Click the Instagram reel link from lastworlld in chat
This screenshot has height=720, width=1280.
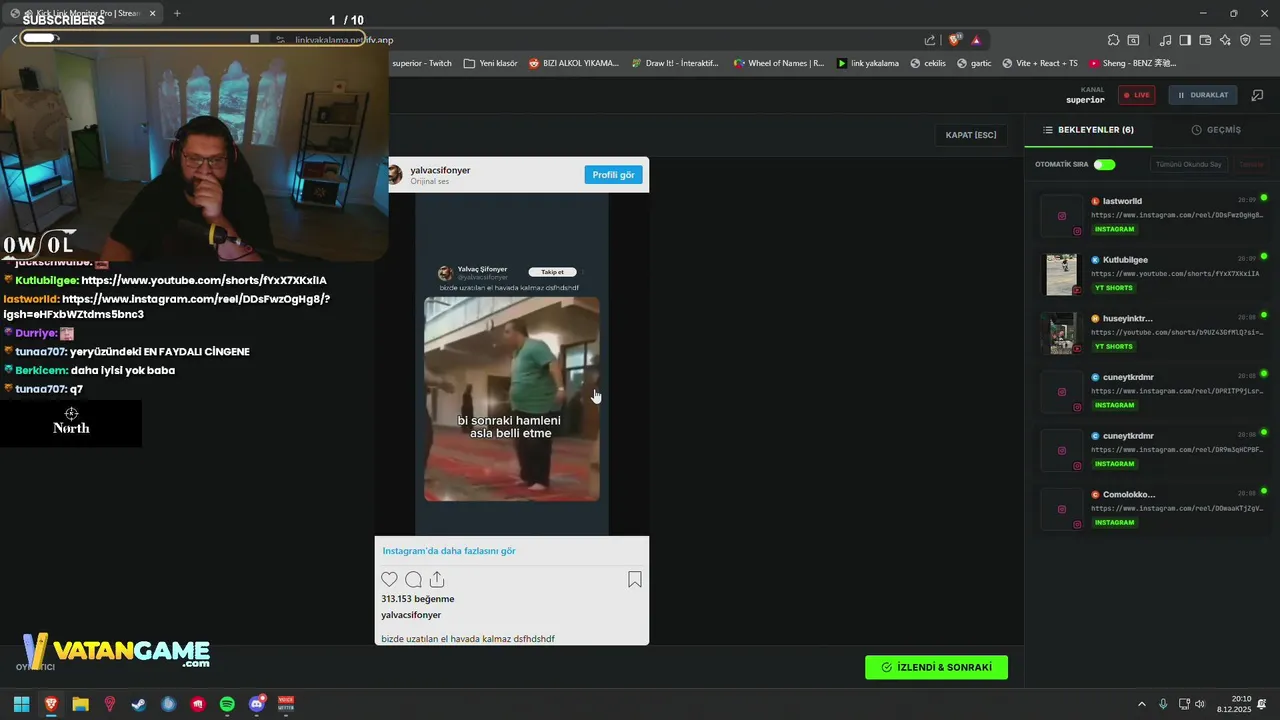click(x=167, y=306)
